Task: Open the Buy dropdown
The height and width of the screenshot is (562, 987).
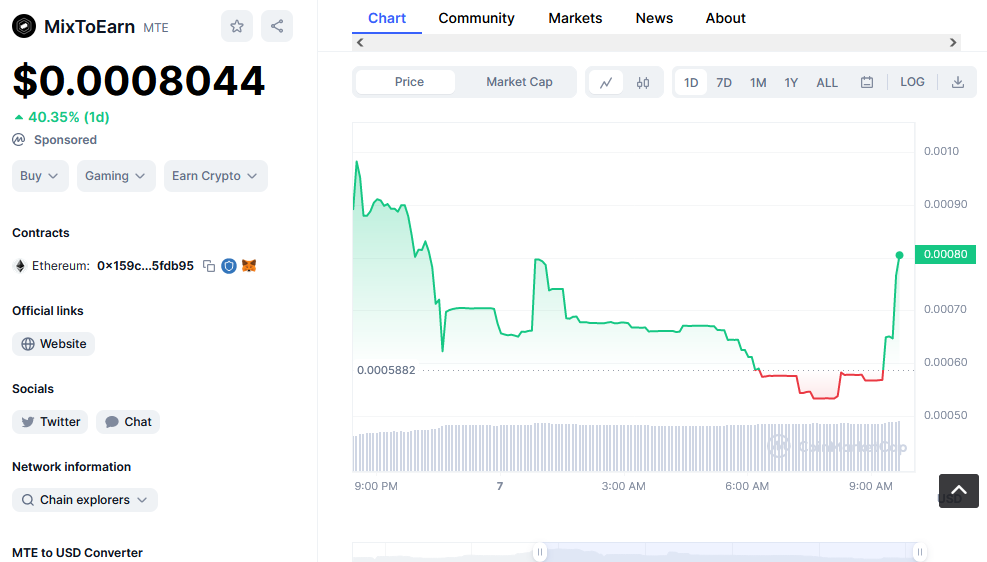Action: (x=40, y=176)
